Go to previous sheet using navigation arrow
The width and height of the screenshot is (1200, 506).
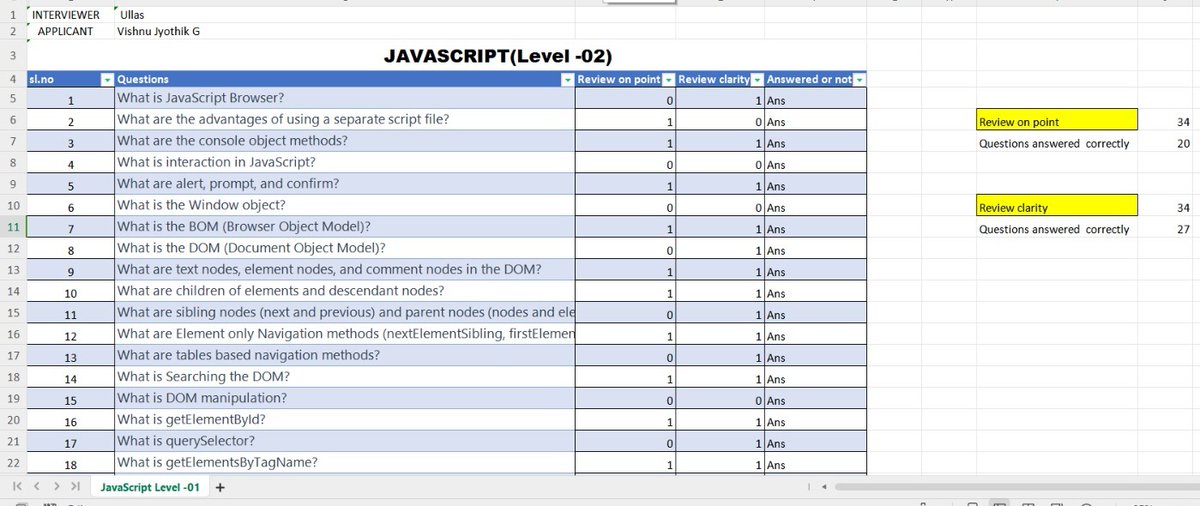36,487
